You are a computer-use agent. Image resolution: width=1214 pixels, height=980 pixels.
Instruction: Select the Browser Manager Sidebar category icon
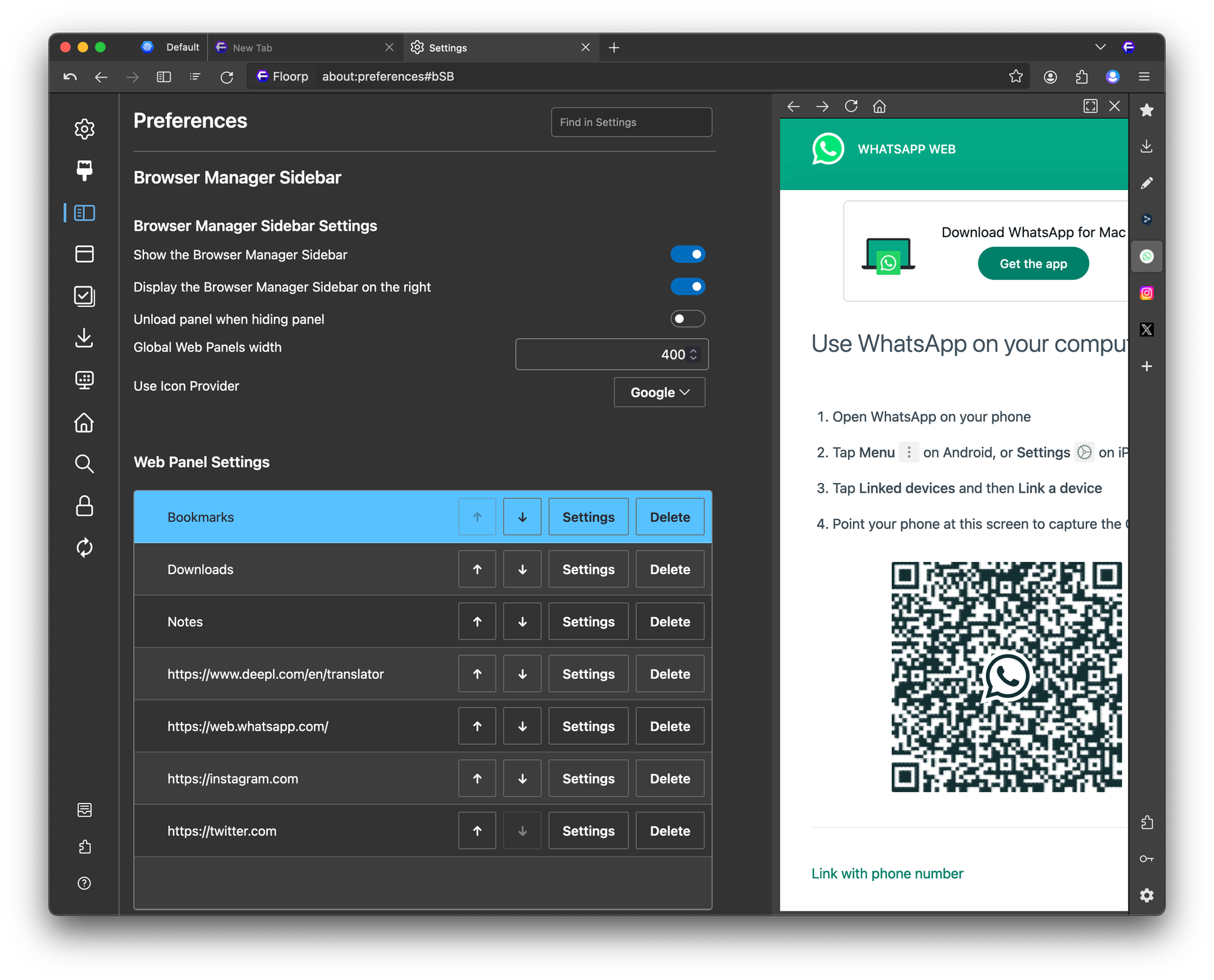point(84,213)
